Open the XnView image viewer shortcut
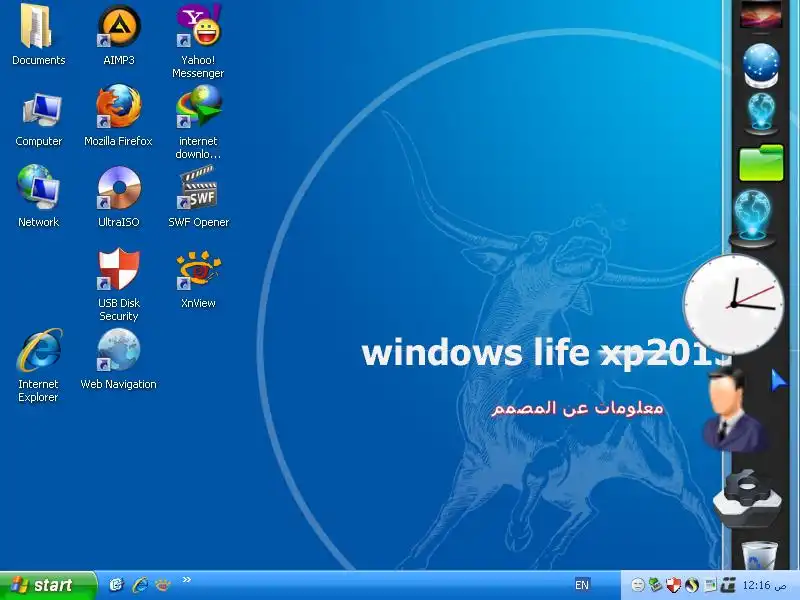The width and height of the screenshot is (800, 600). [x=198, y=280]
